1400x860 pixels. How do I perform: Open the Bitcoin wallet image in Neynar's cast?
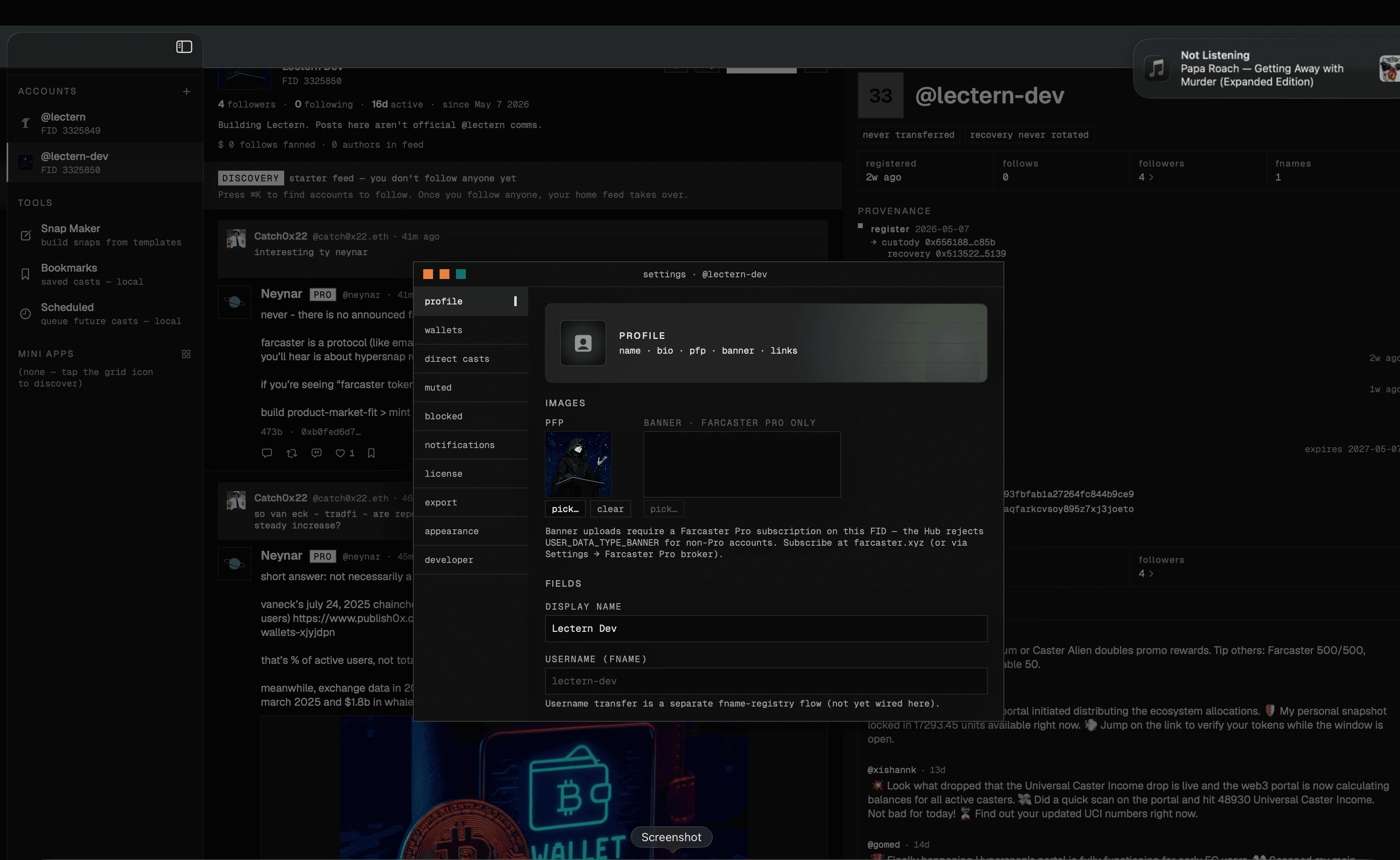(x=544, y=788)
